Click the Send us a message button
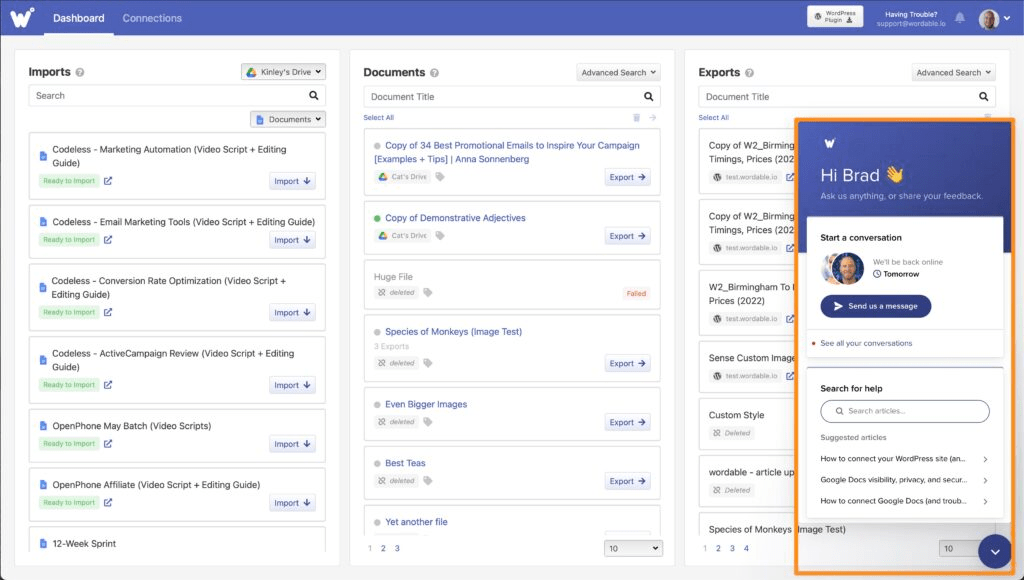The width and height of the screenshot is (1024, 580). pos(875,306)
